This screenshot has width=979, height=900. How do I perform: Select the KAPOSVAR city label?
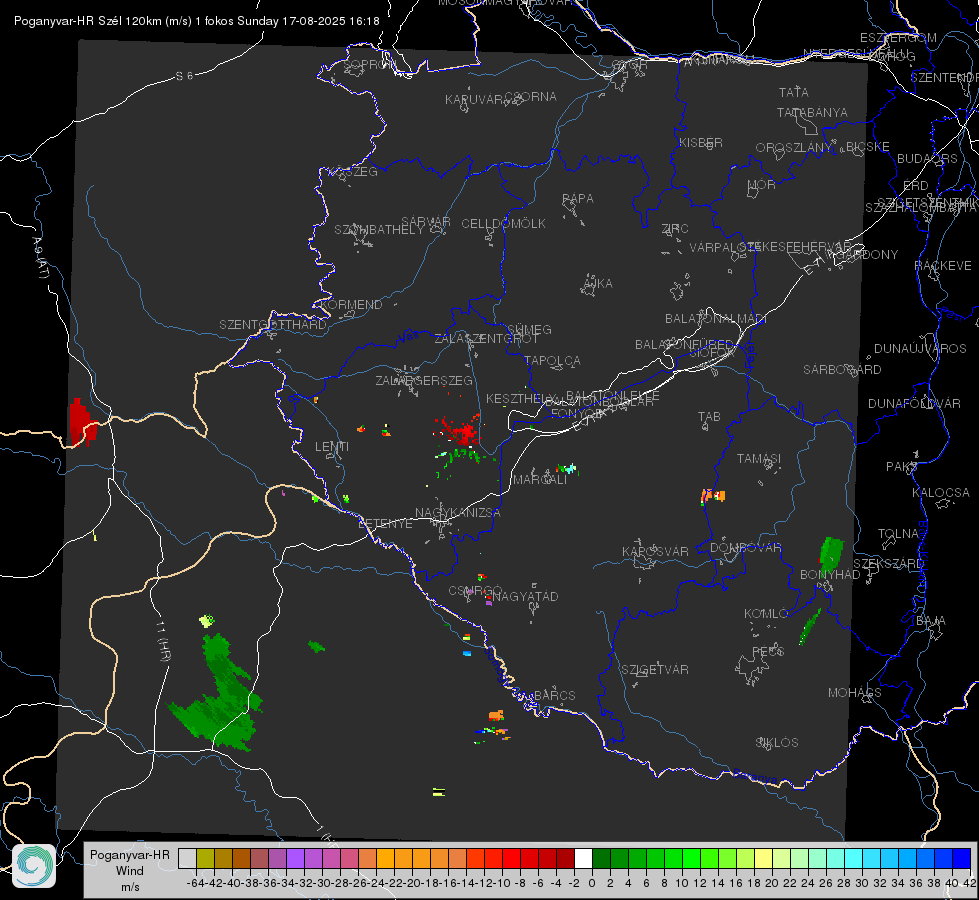pos(655,551)
